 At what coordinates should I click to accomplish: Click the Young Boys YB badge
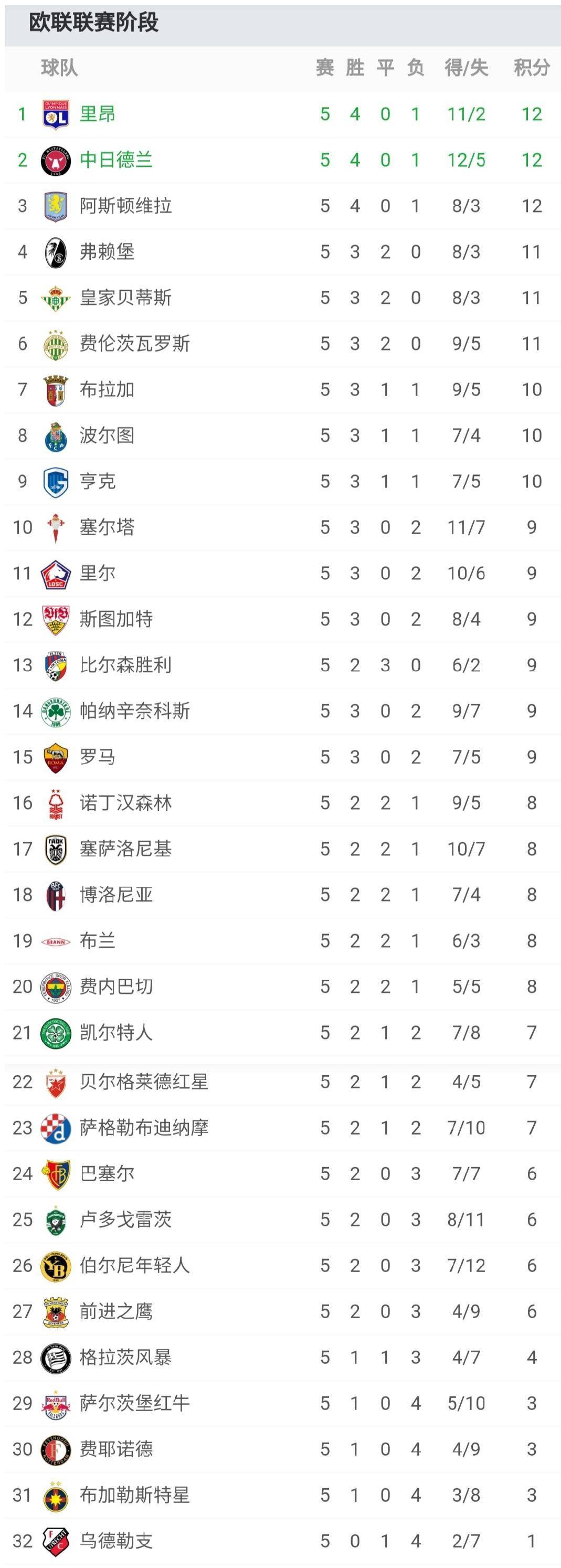56,1266
